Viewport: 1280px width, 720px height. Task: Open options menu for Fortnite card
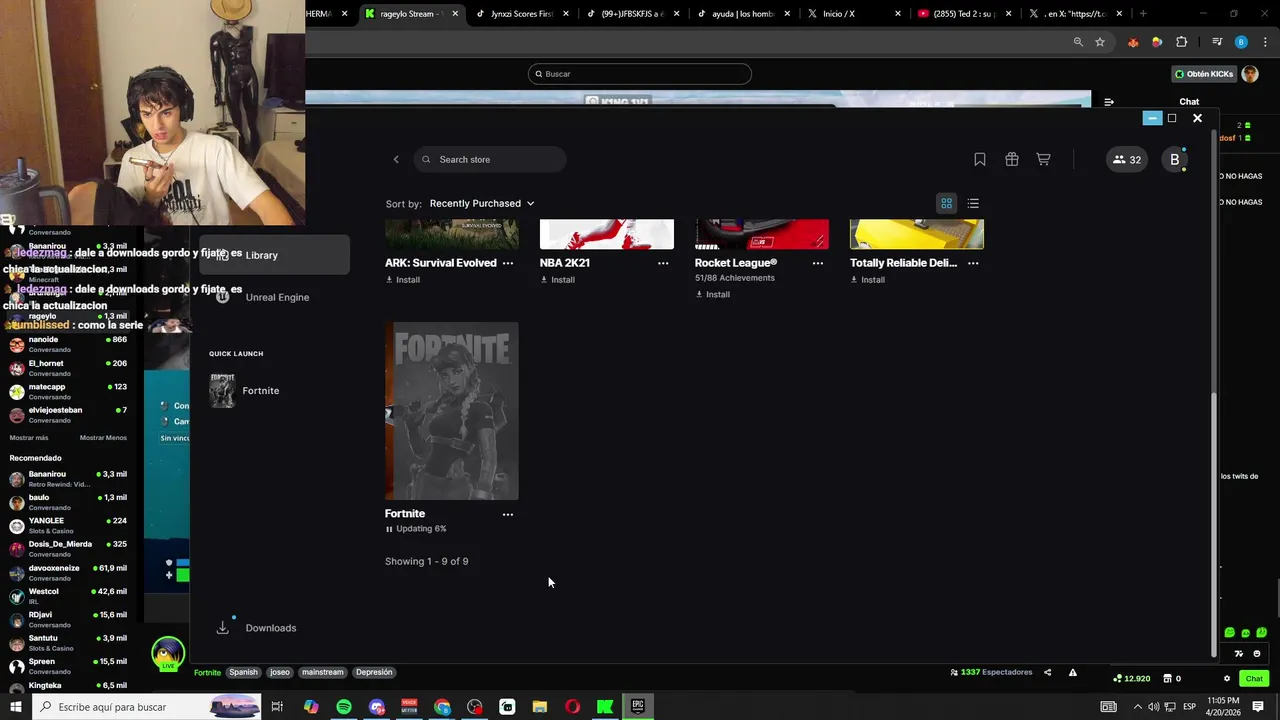(508, 514)
